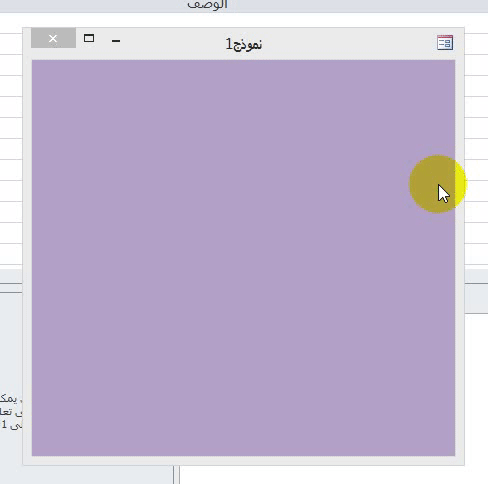Click the white property area below the form
The height and width of the screenshot is (484, 488).
point(333,475)
